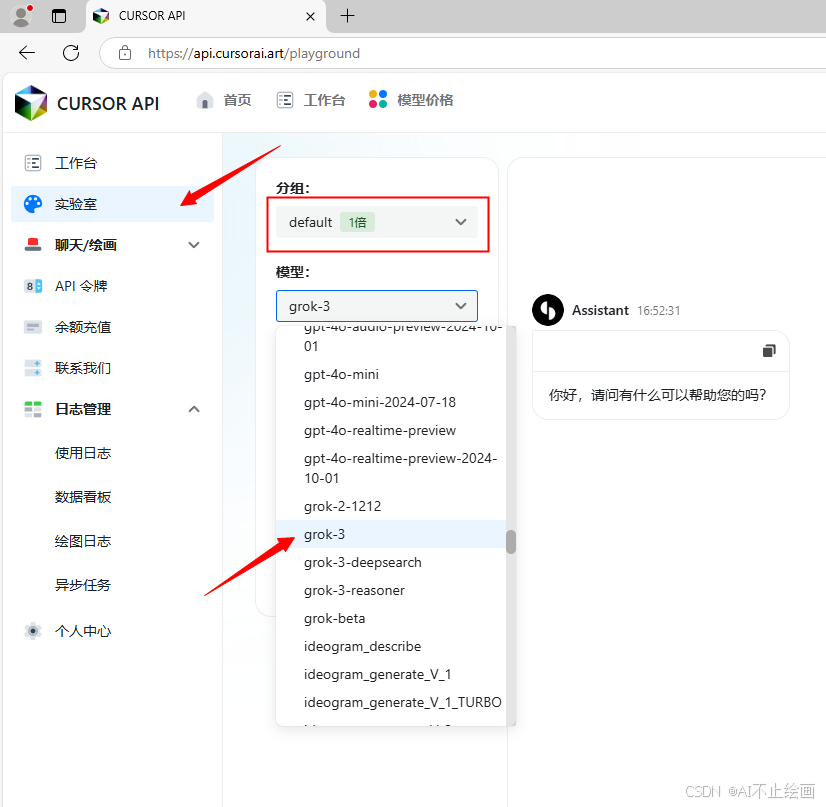Expand the 聊天/绘画 sidebar section
The image size is (826, 807).
112,245
